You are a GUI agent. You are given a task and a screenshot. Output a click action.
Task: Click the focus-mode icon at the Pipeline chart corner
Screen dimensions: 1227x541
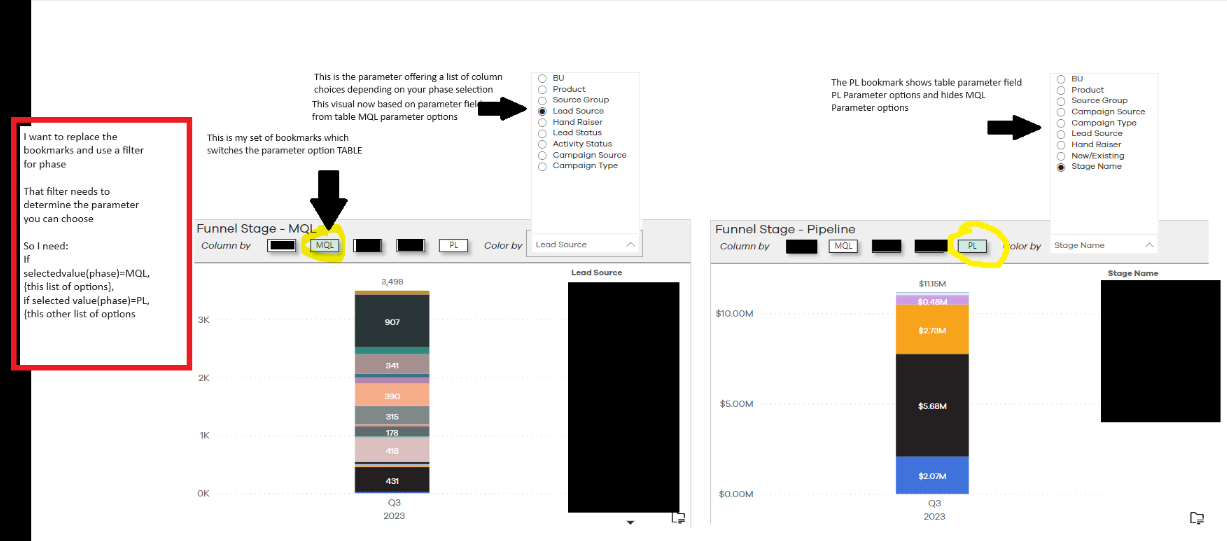[1196, 517]
